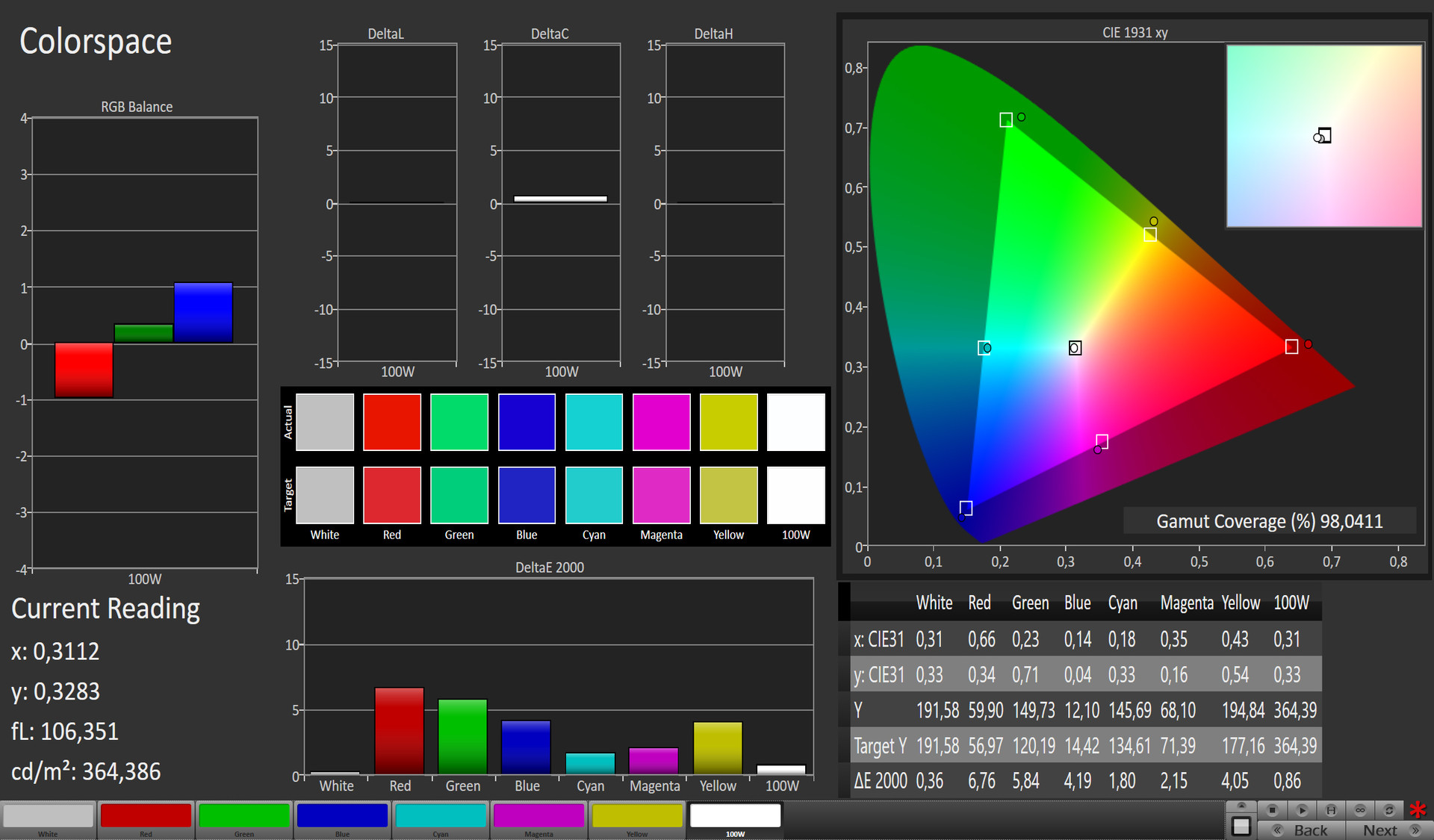Click the White ΔE 2000 value 0,36
1434x840 pixels.
pos(930,781)
